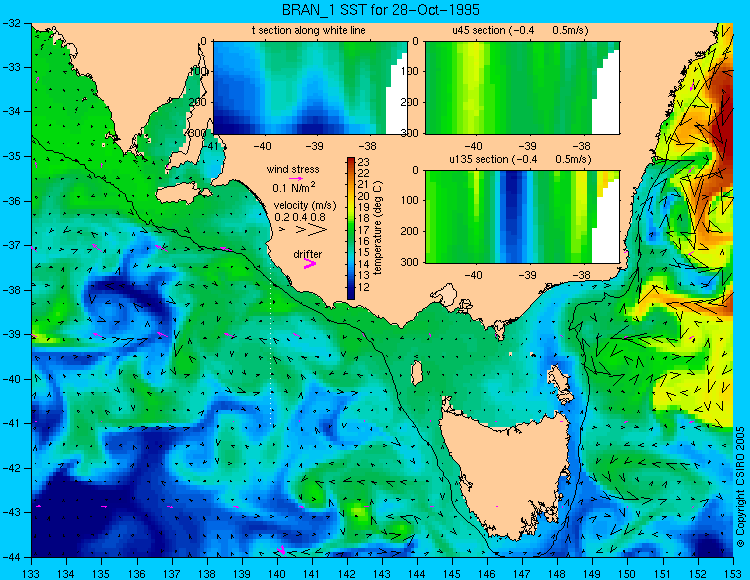
Task: Click the -37 latitude label
Action: point(11,245)
